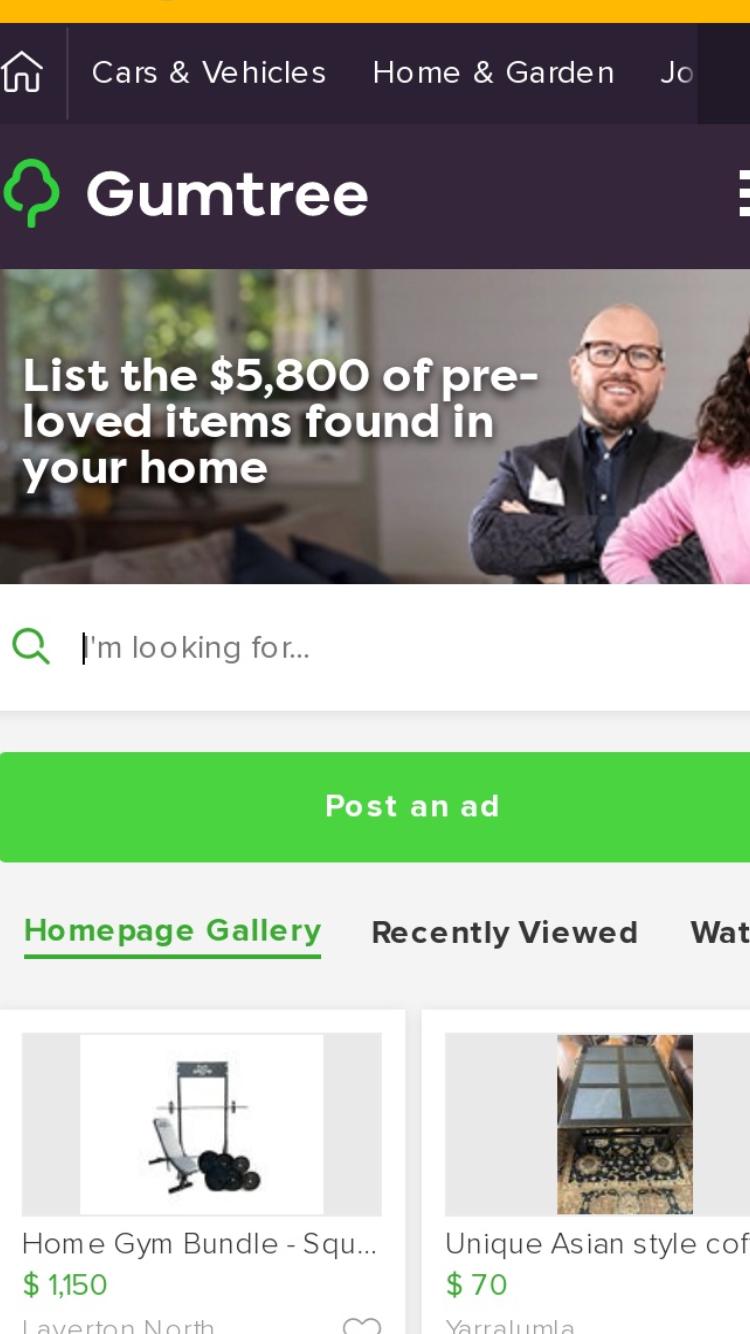Click the Gumtree wordmark text
Screen dimensions: 750x1334
coord(227,193)
